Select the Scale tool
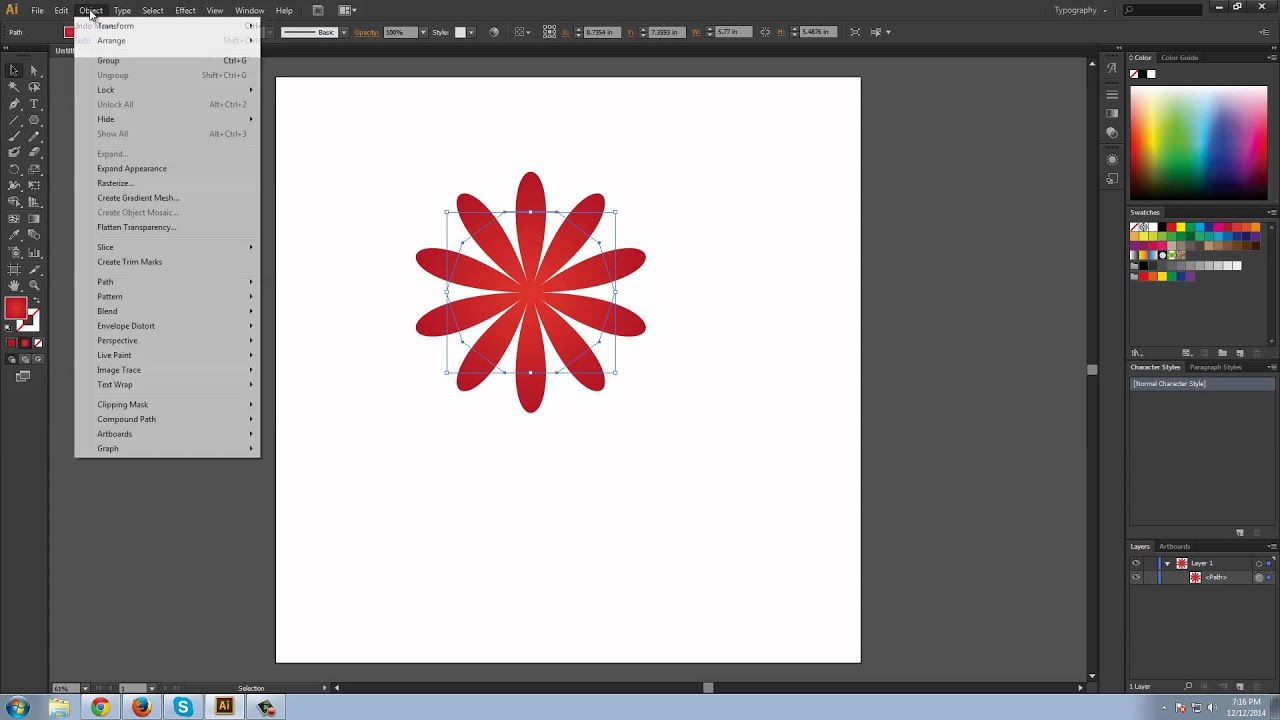1280x720 pixels. [x=34, y=169]
